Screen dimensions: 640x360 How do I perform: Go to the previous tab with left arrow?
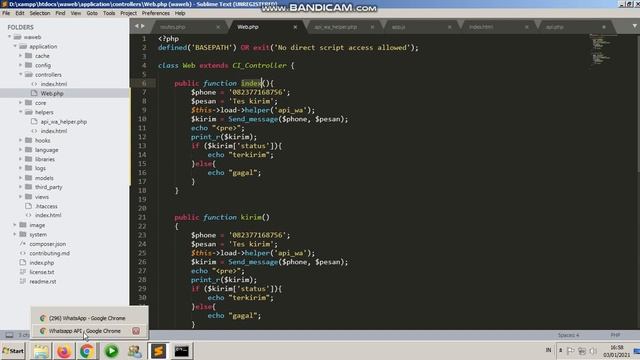tap(137, 26)
